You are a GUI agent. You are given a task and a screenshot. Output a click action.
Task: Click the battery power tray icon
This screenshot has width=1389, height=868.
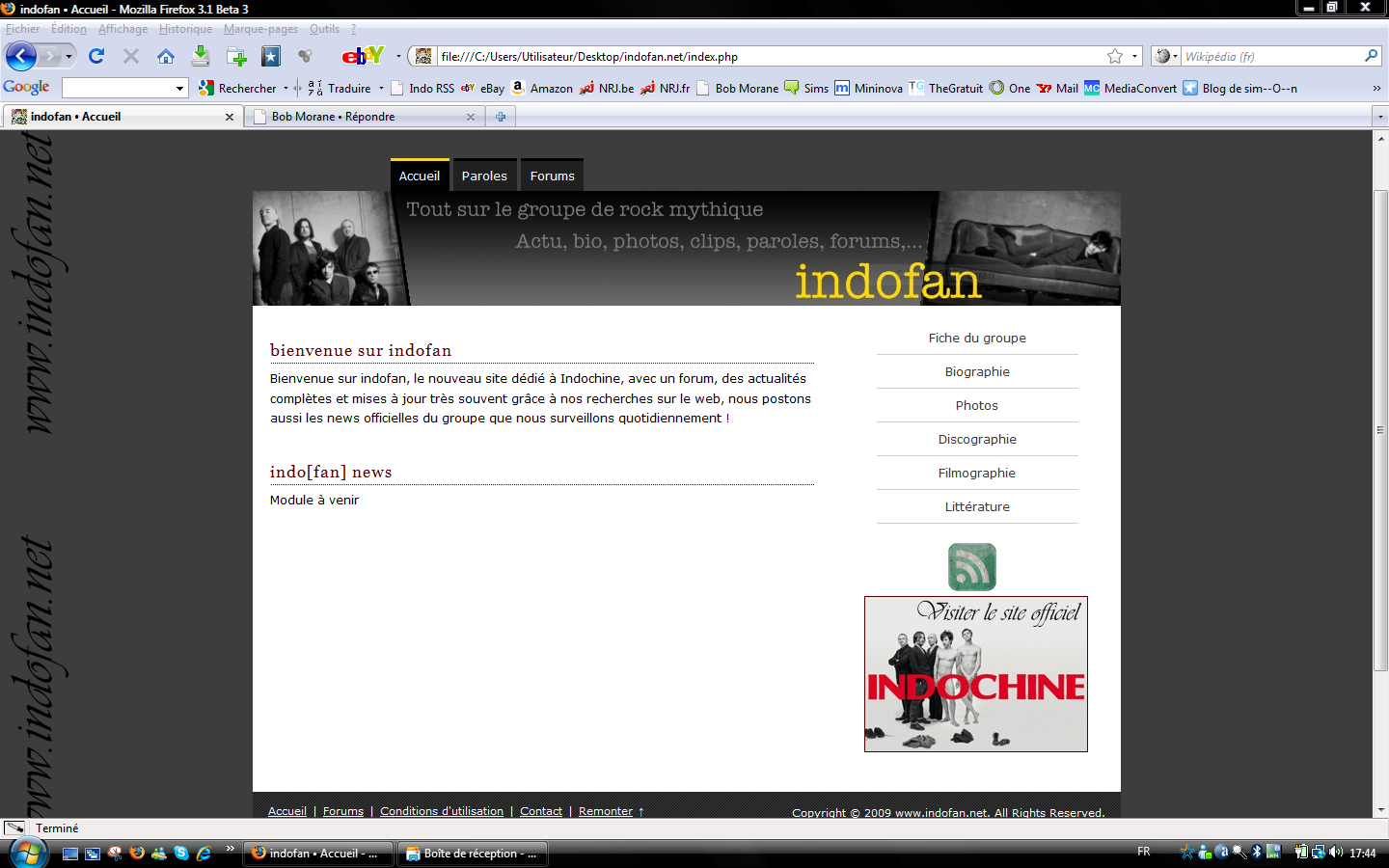(1301, 852)
